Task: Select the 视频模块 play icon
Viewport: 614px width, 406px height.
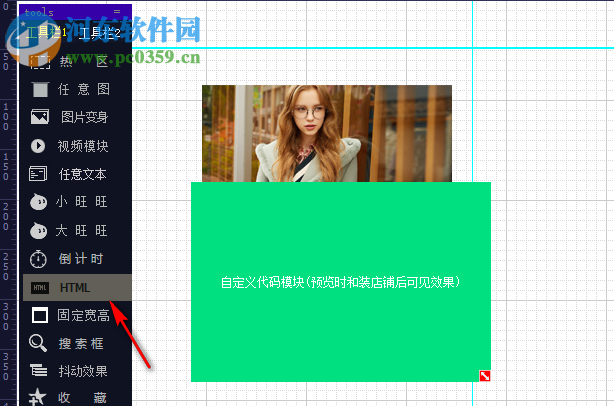Action: (38, 146)
